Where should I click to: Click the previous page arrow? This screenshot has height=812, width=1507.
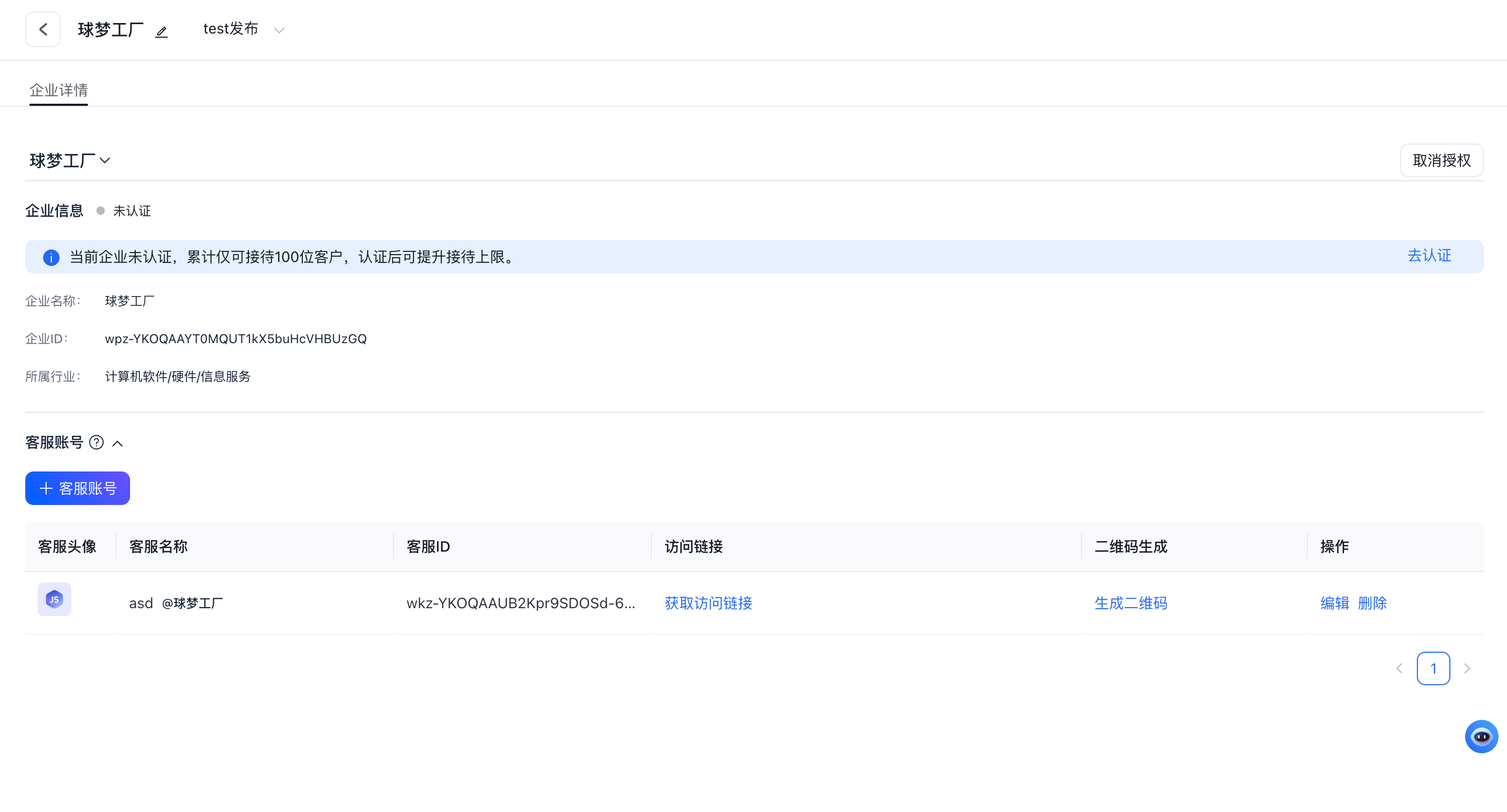pyautogui.click(x=1400, y=668)
